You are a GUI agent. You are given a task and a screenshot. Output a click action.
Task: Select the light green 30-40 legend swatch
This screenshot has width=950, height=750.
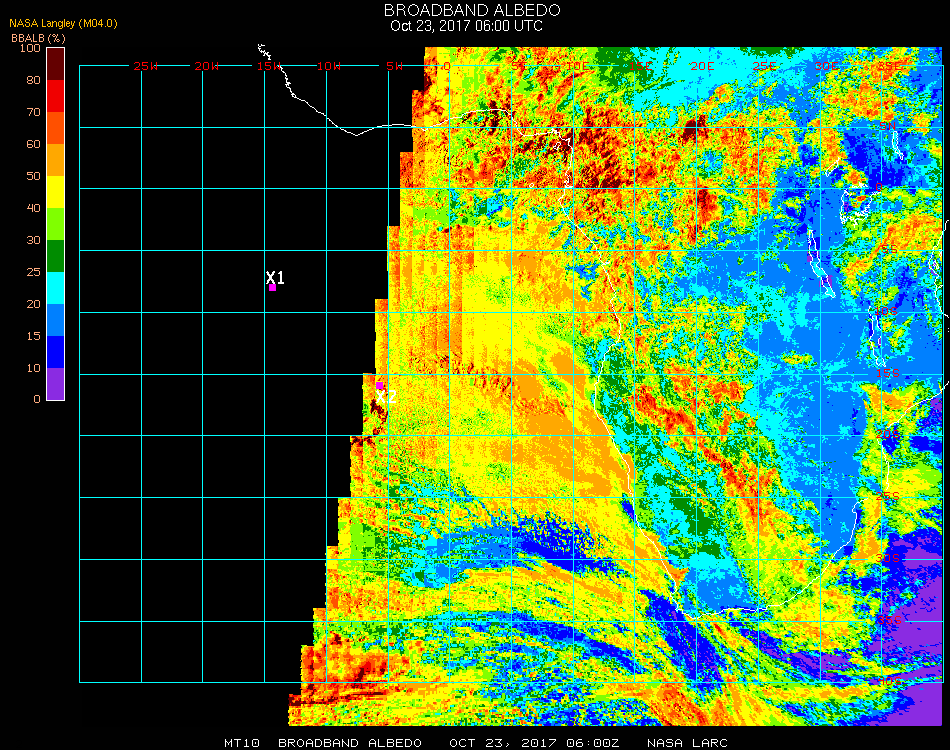pos(56,224)
